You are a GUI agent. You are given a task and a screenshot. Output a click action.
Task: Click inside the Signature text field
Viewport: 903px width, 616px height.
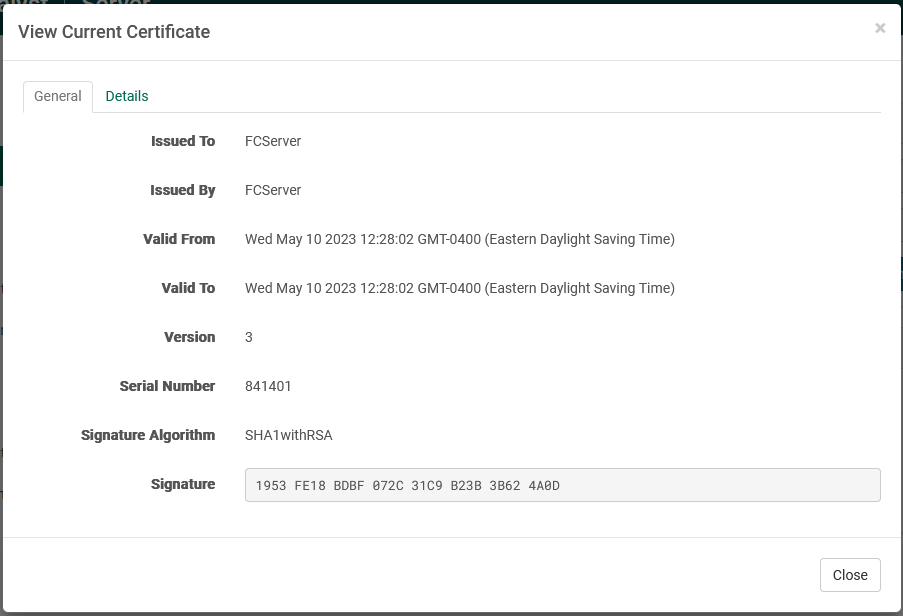562,485
